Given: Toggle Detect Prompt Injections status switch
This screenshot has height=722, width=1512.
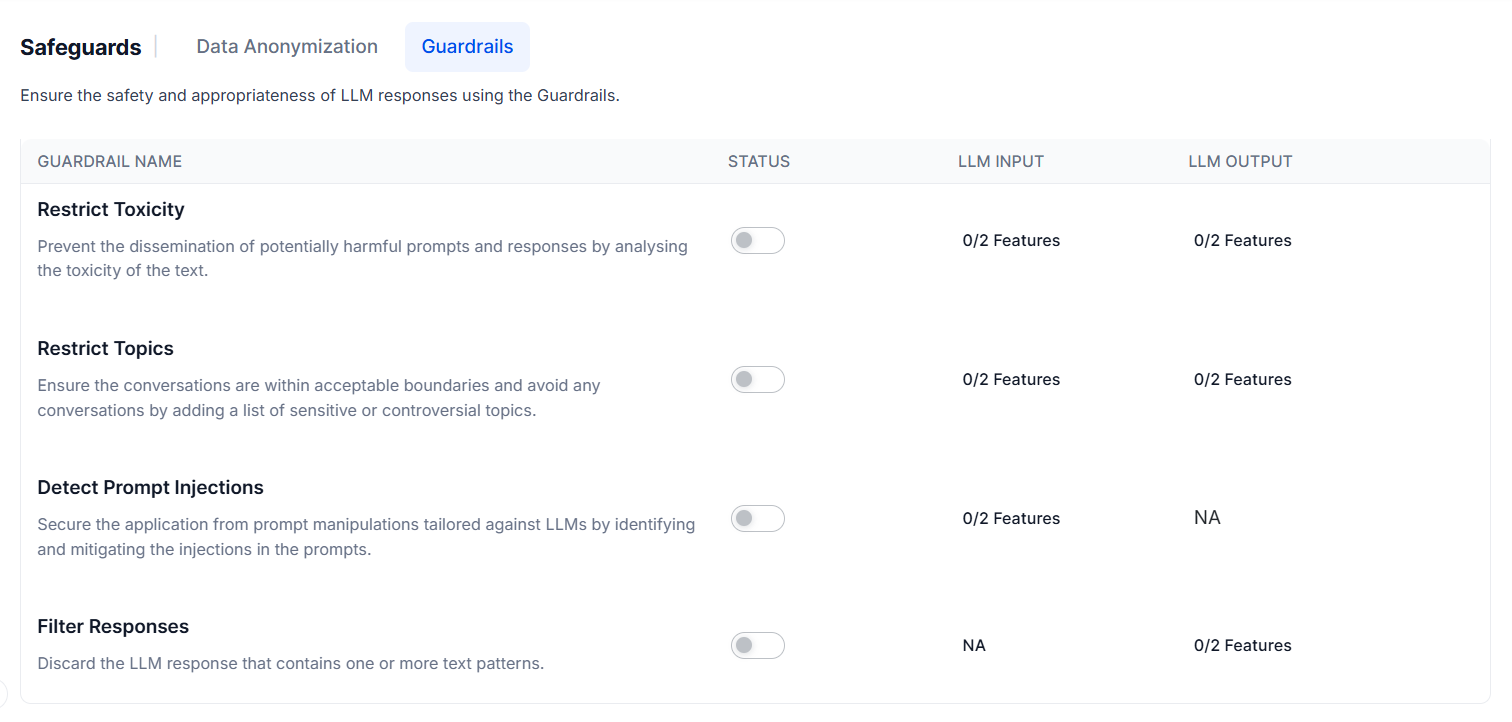Looking at the screenshot, I should tap(757, 519).
